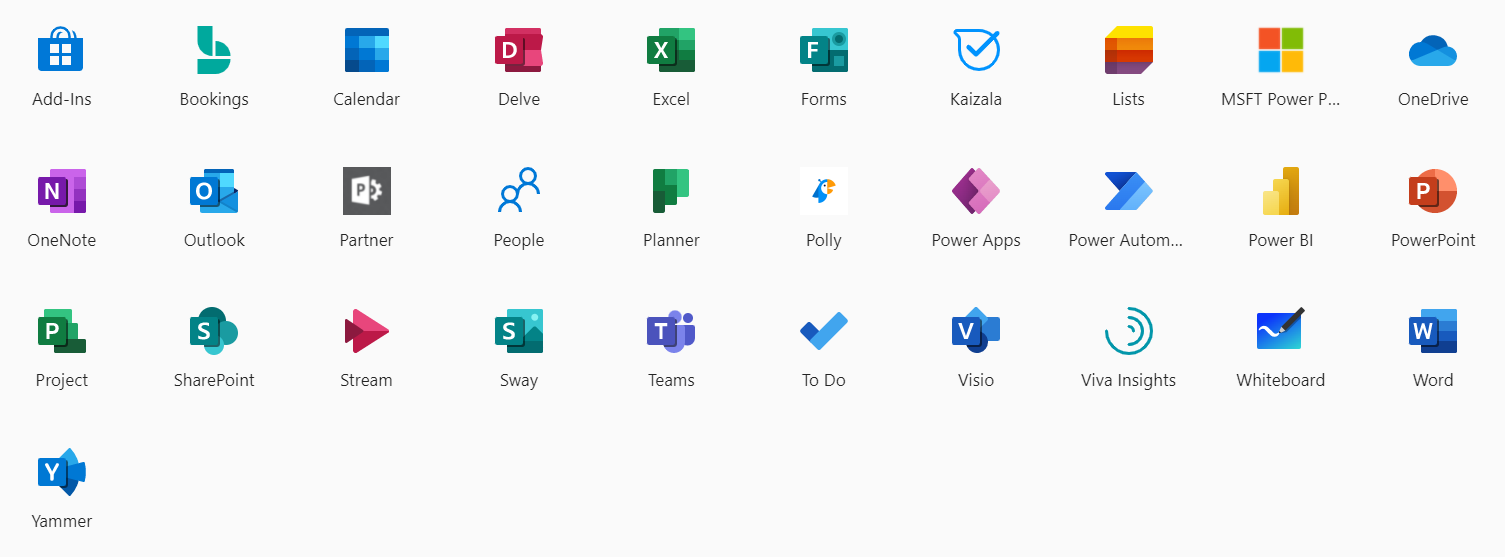Open the Sway app icon
This screenshot has height=557, width=1505.
519,331
